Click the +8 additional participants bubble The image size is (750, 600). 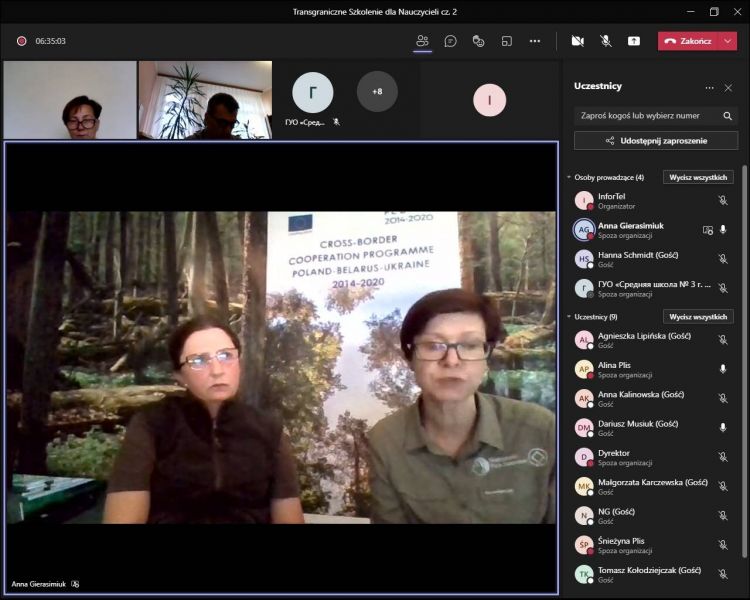pos(377,92)
